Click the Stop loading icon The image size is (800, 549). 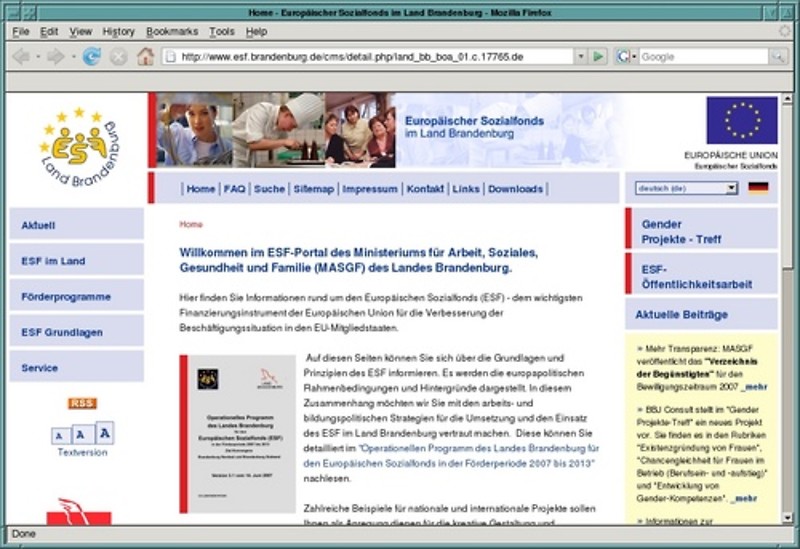[118, 56]
